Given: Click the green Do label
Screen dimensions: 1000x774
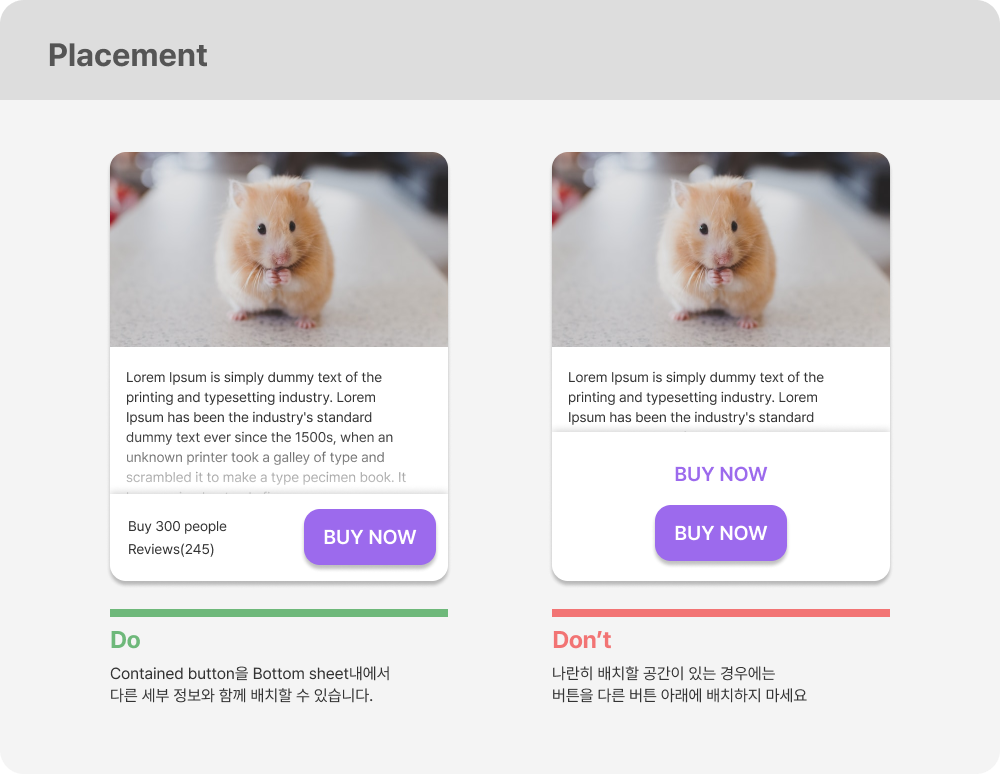Looking at the screenshot, I should (125, 639).
